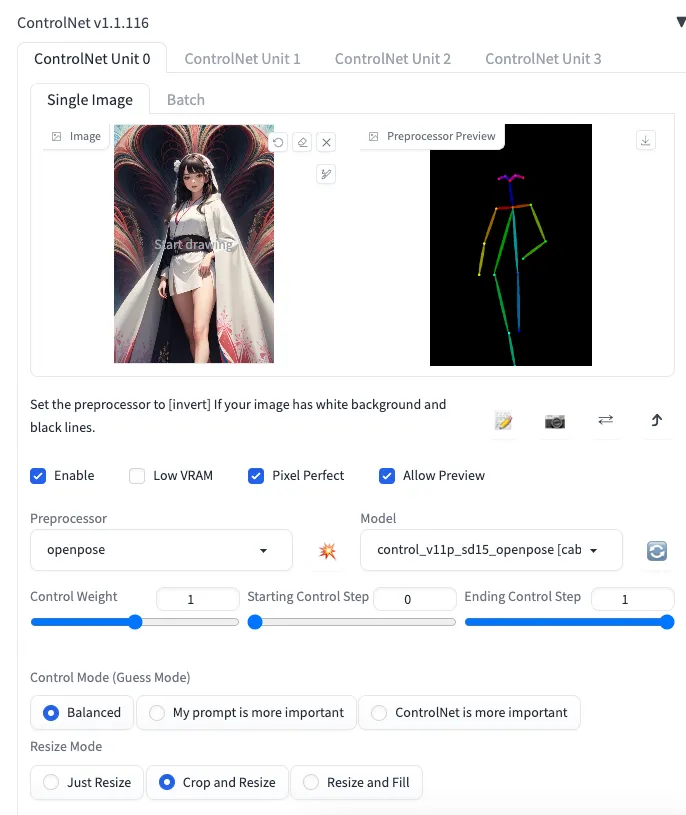The height and width of the screenshot is (815, 686).
Task: Click the notepad icon to open a new canvas
Action: click(503, 420)
